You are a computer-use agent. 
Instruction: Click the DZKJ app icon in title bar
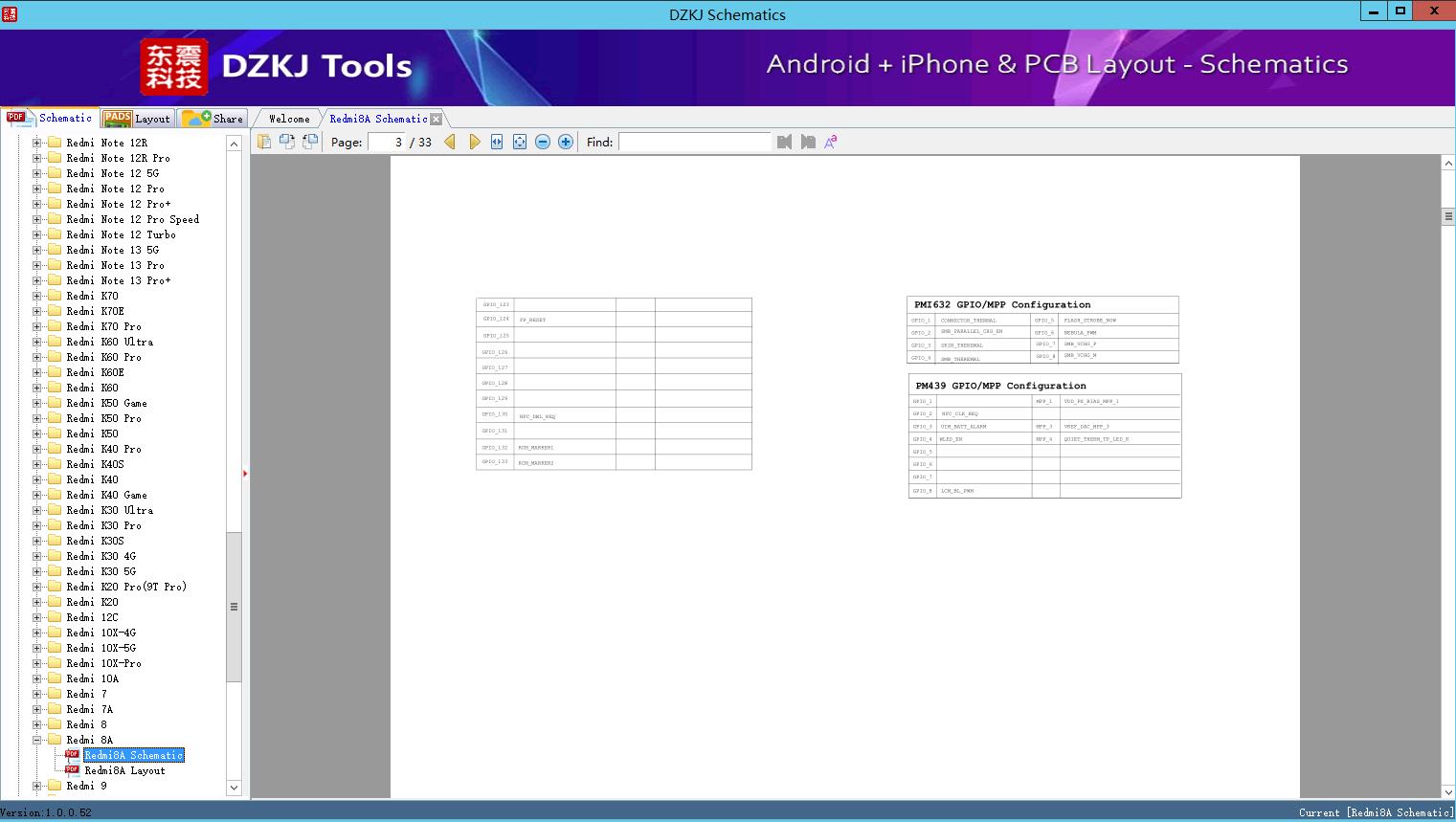click(10, 13)
